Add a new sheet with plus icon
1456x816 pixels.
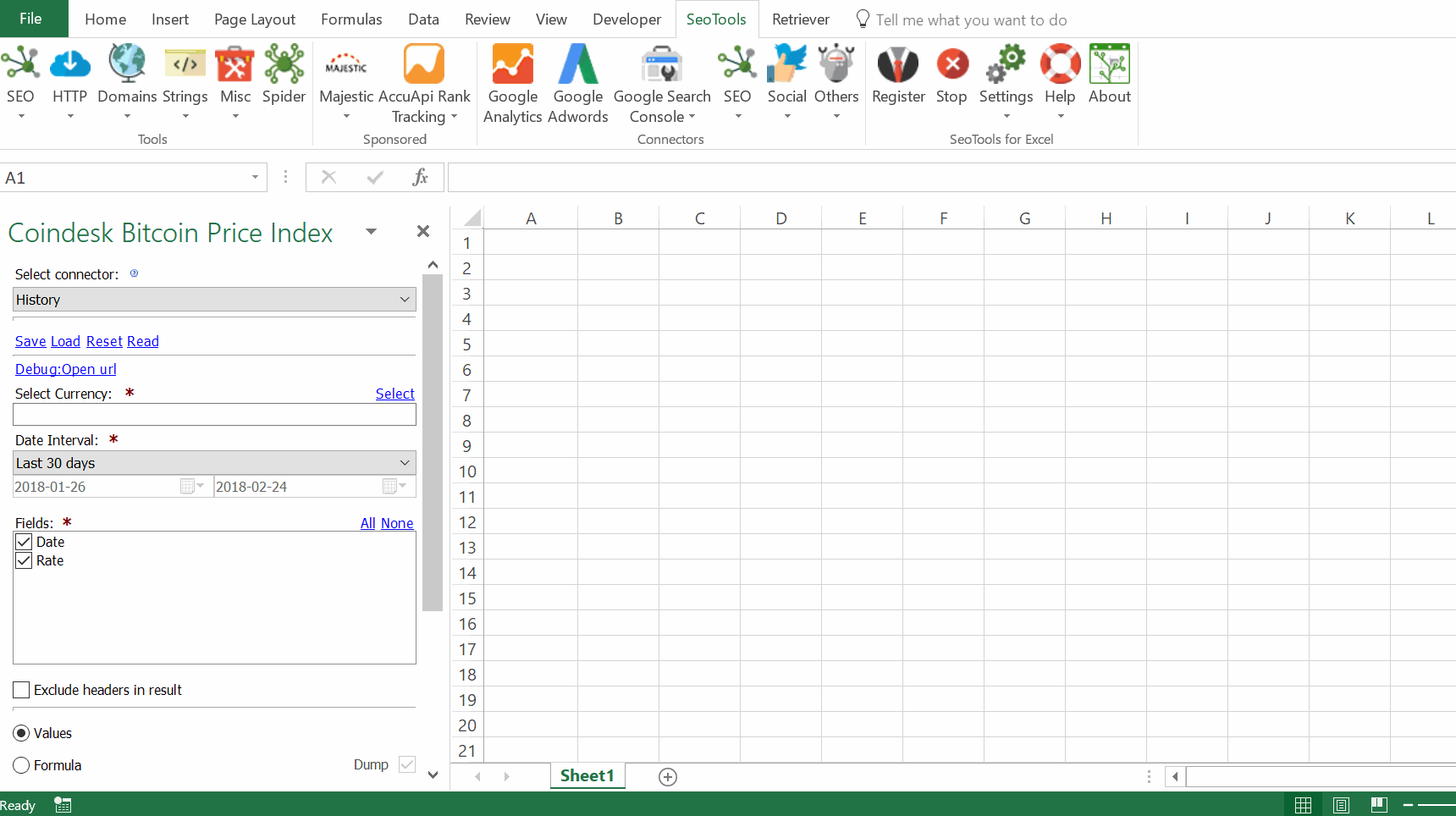point(668,777)
